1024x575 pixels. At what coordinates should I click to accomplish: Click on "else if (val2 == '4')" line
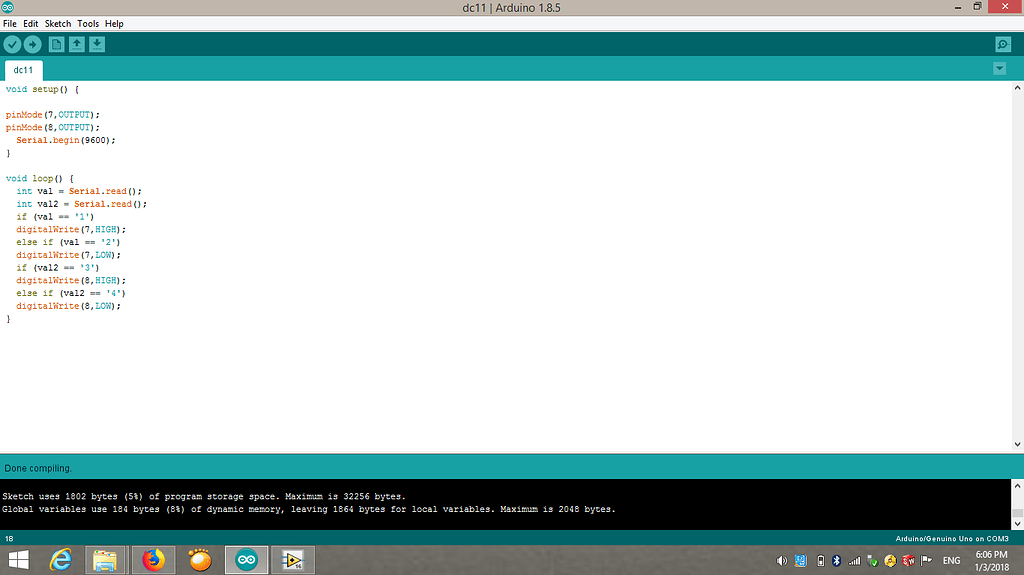[x=71, y=293]
